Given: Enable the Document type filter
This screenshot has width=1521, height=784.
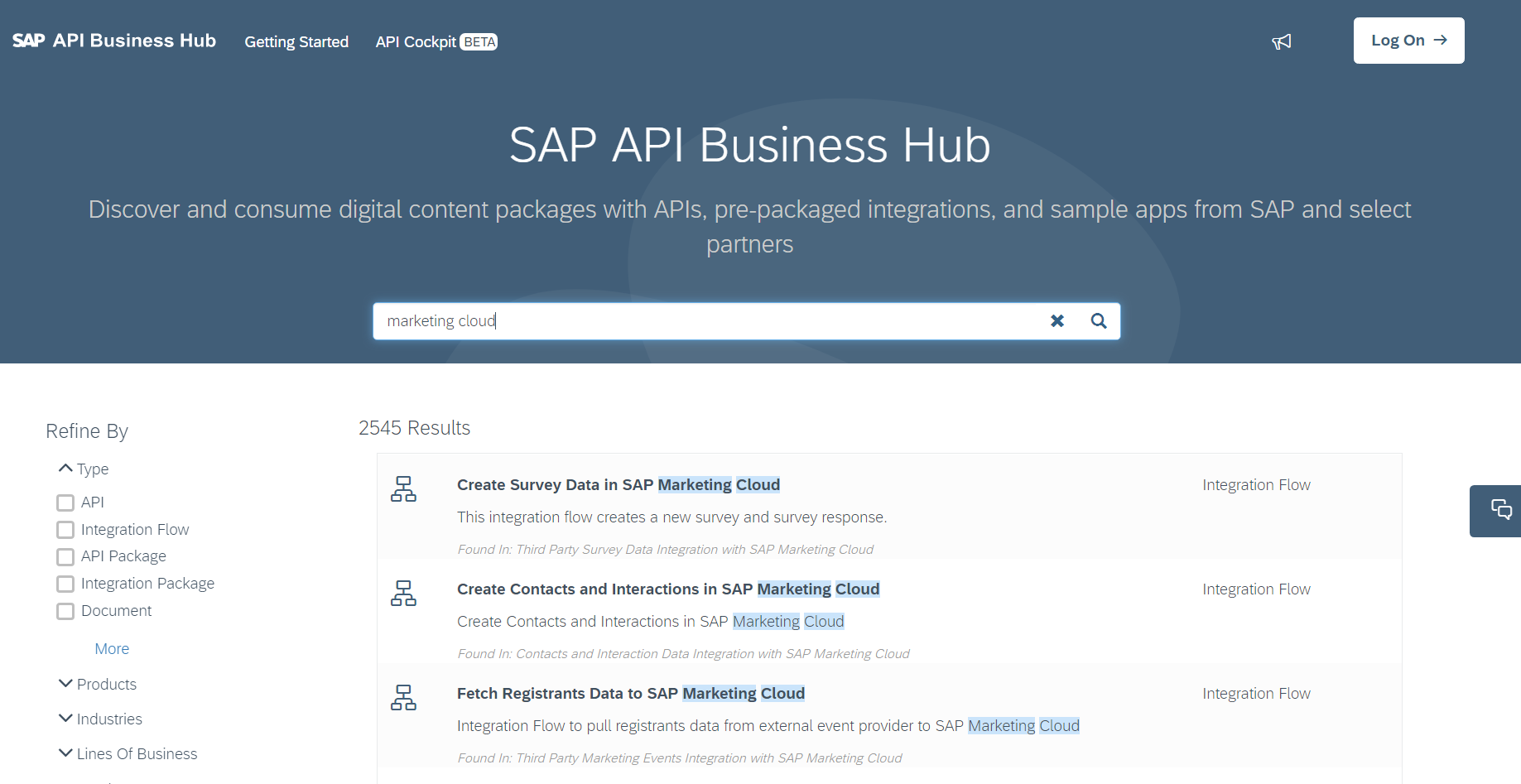Looking at the screenshot, I should tap(65, 611).
